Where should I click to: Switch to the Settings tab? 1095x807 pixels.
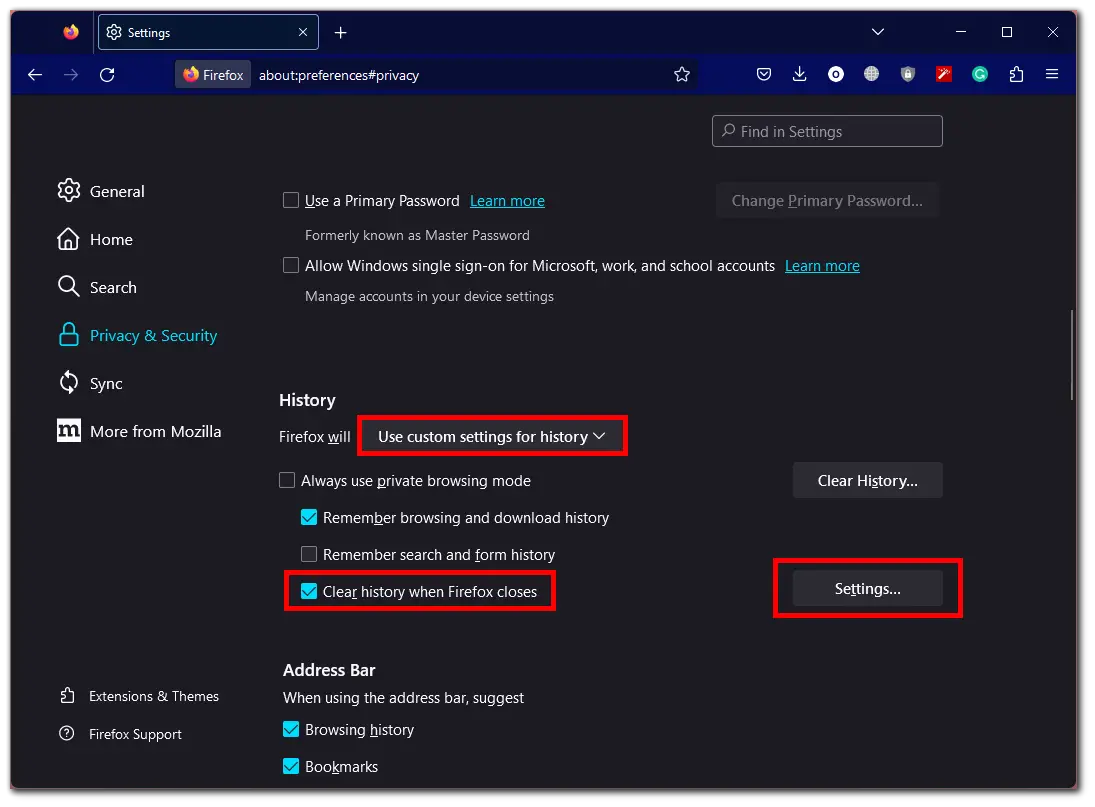click(x=200, y=31)
